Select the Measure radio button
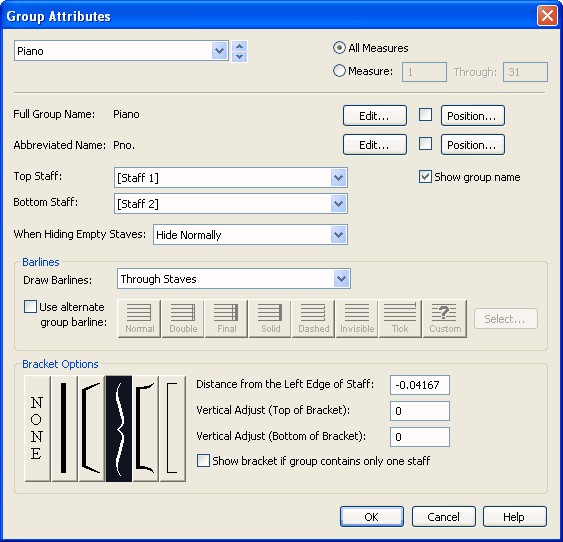563x542 pixels. (x=339, y=71)
